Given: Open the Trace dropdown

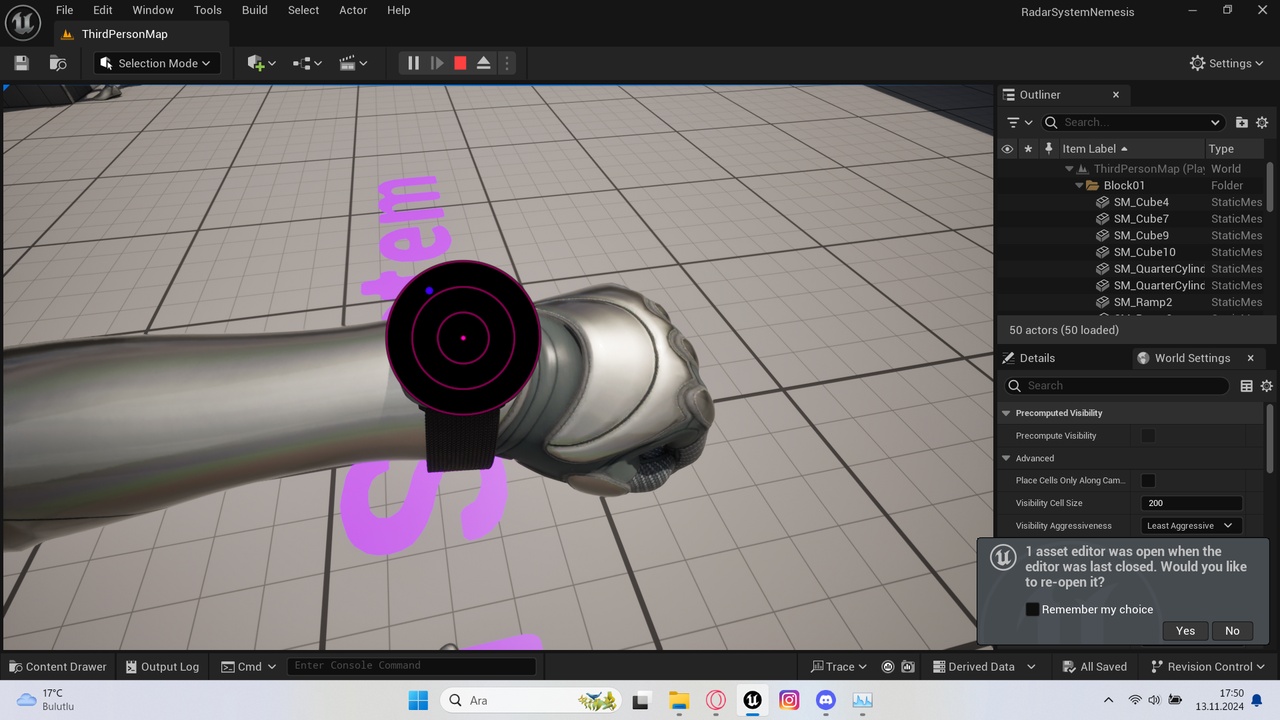Looking at the screenshot, I should coord(839,666).
